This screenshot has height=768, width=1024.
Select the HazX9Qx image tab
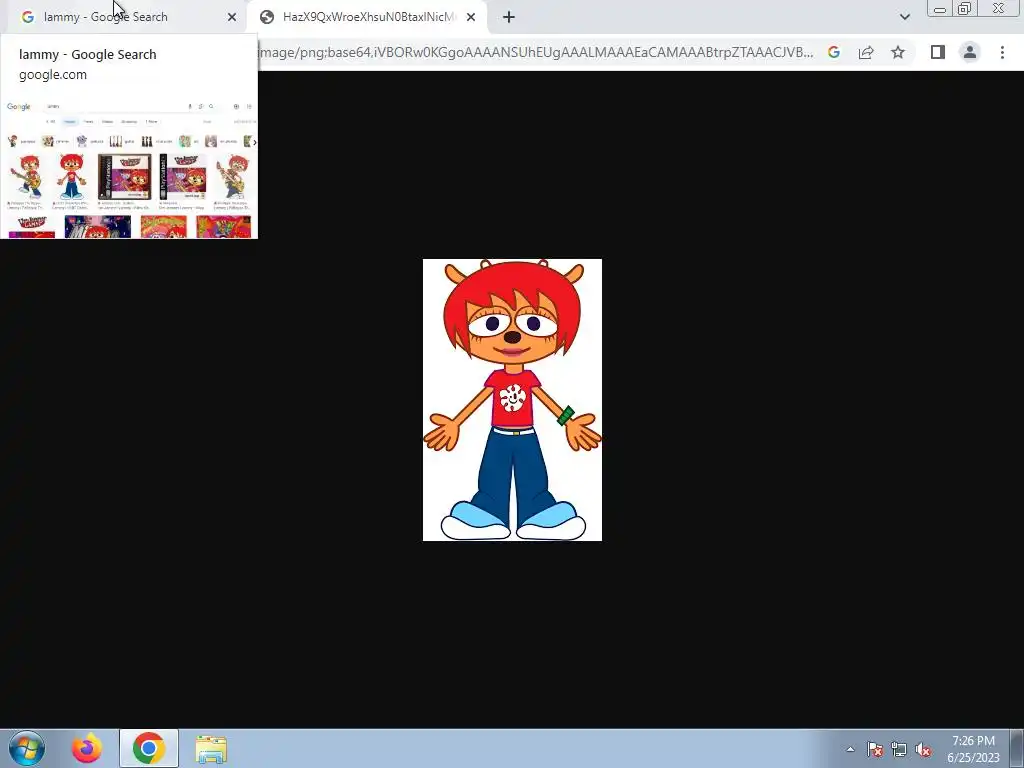pos(368,17)
